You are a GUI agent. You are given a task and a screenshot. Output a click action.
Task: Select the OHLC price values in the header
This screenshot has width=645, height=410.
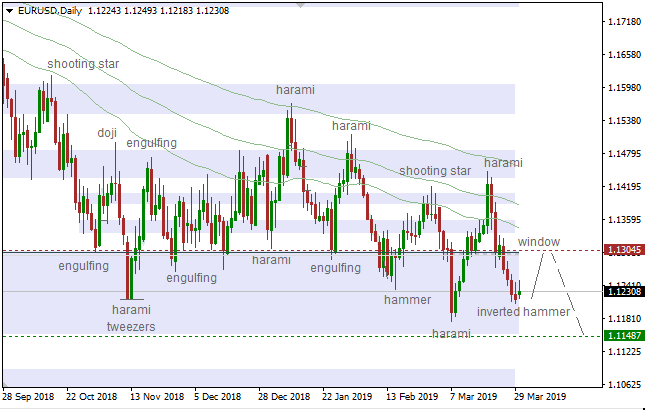172,11
